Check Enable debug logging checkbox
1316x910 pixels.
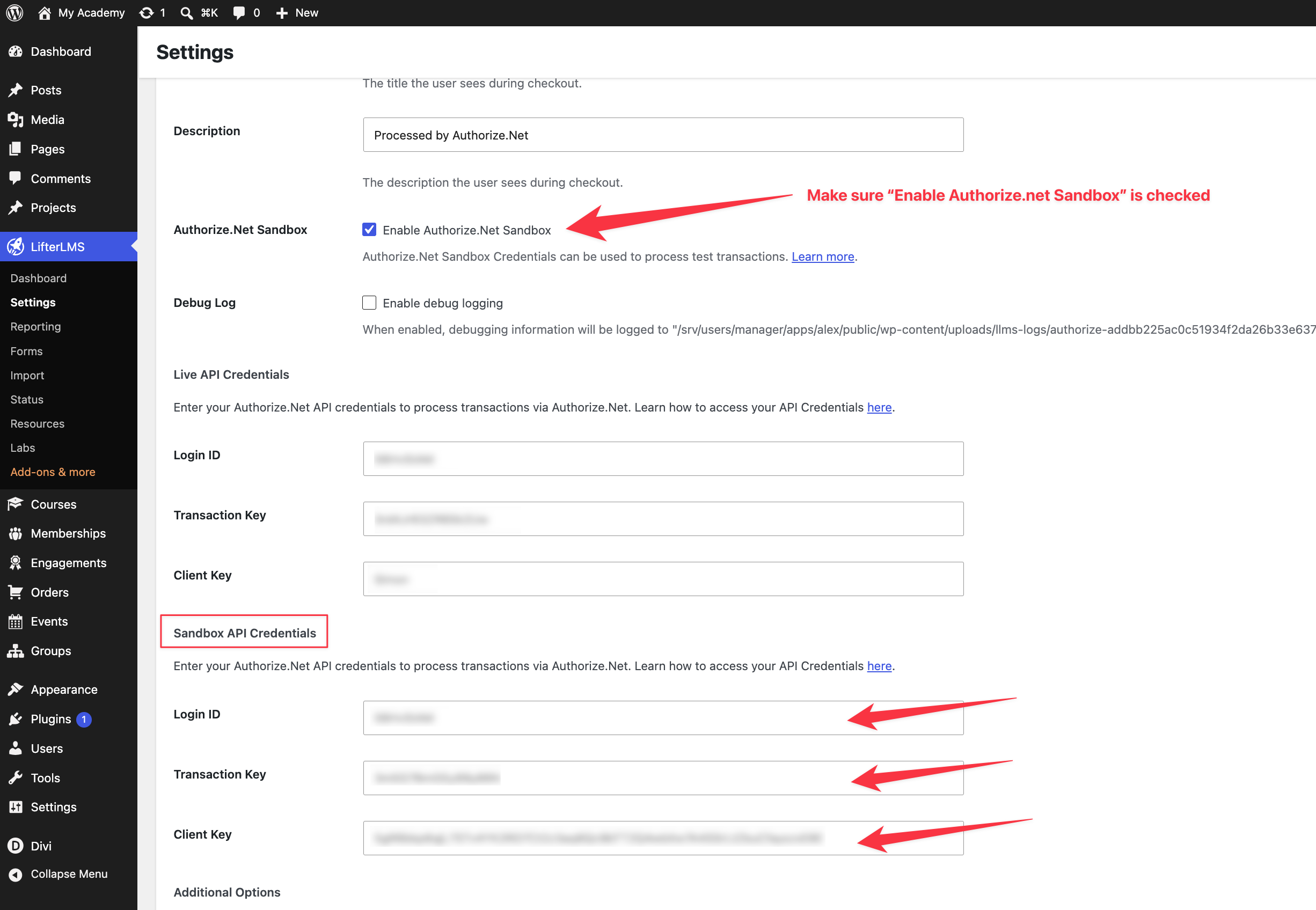click(x=369, y=303)
